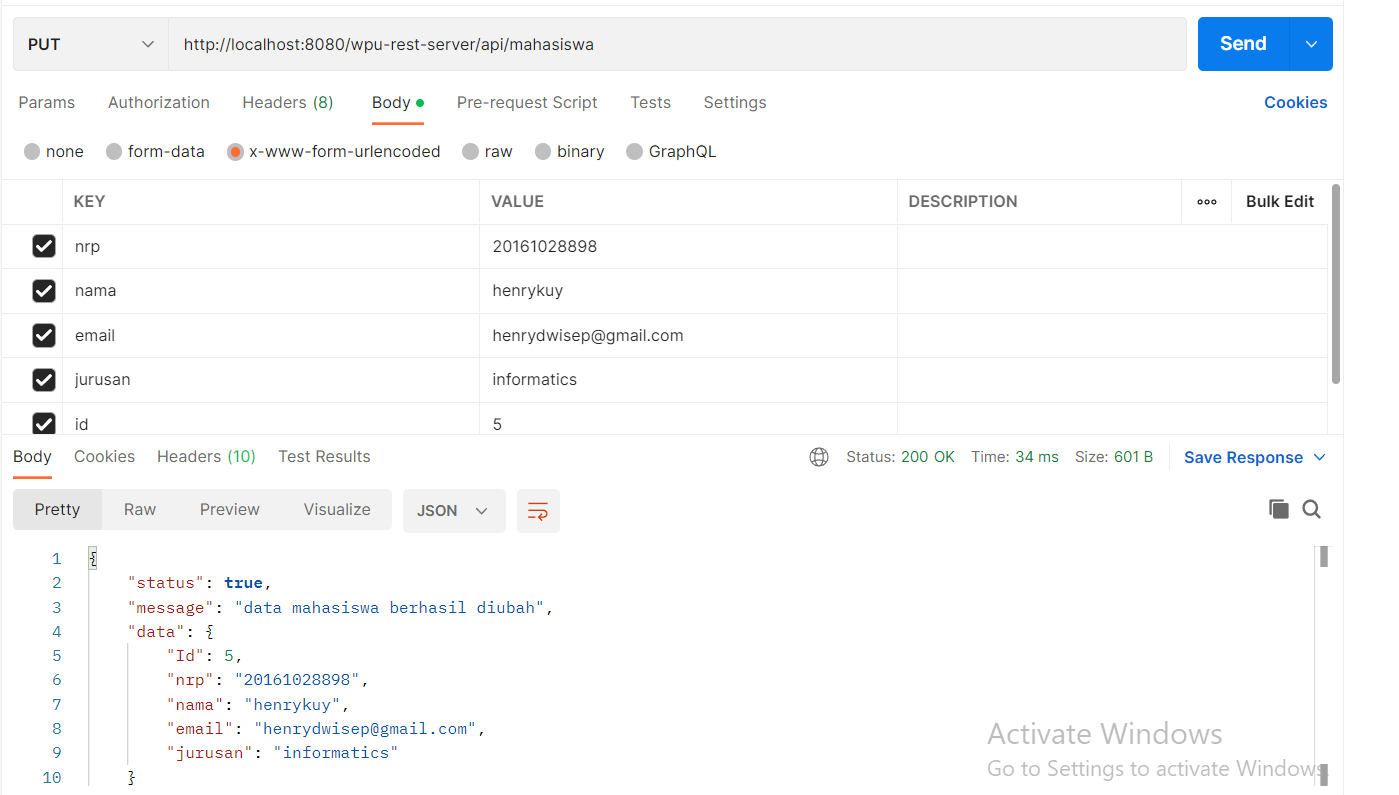Switch to the Tests request tab
The image size is (1399, 795).
650,102
